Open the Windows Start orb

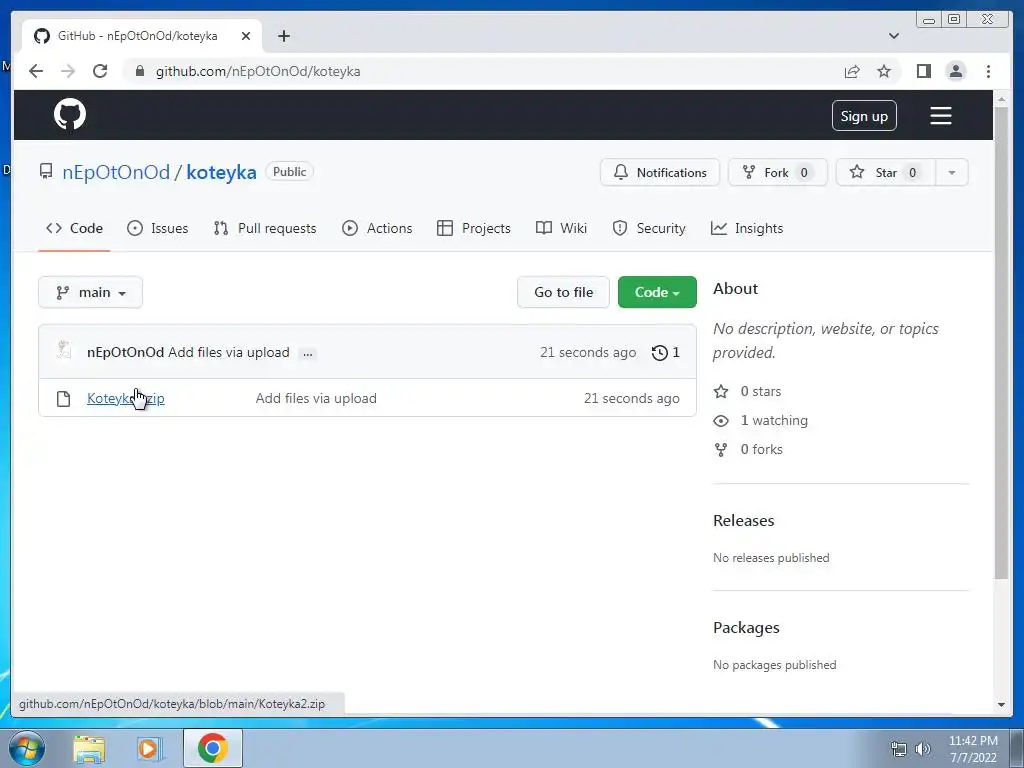click(26, 748)
